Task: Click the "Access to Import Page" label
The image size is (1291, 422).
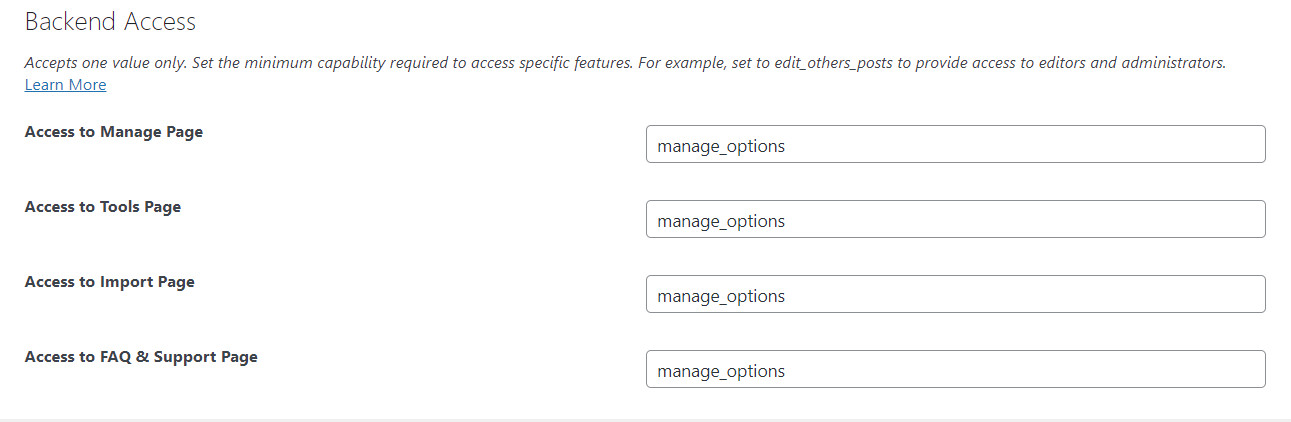Action: [110, 282]
